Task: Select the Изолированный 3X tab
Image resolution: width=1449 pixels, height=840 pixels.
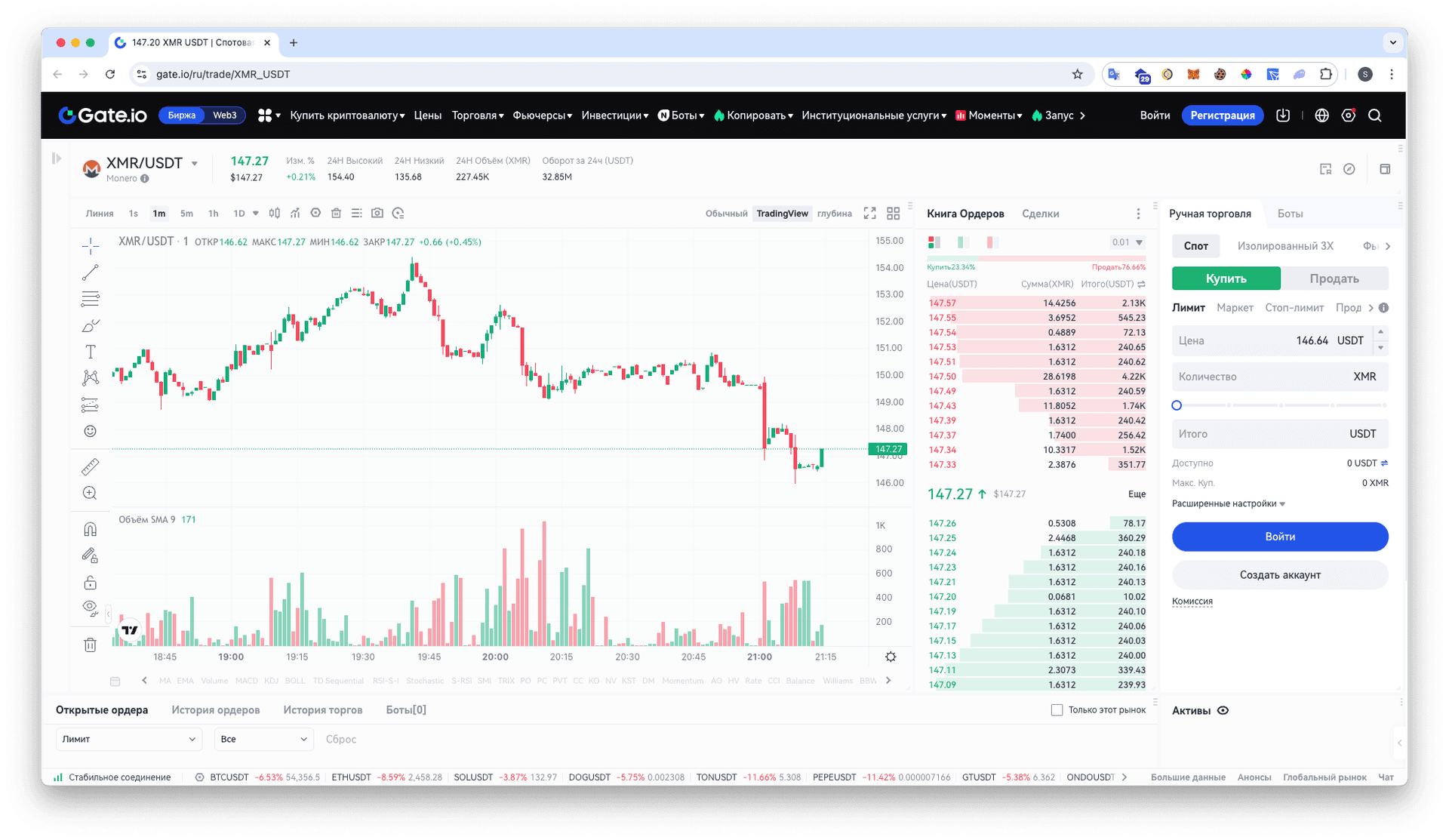Action: [x=1285, y=246]
